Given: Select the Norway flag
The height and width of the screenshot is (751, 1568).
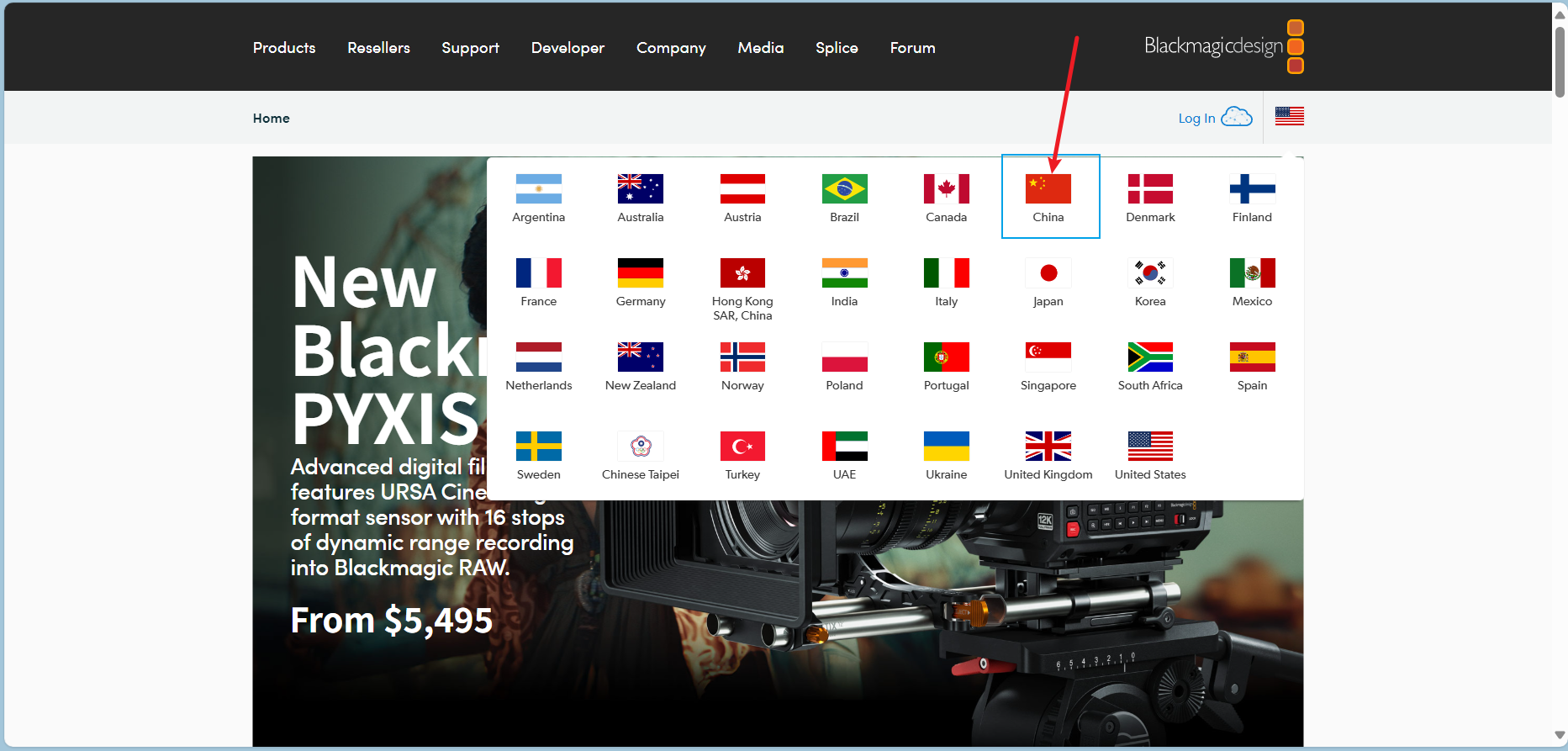Looking at the screenshot, I should point(742,357).
